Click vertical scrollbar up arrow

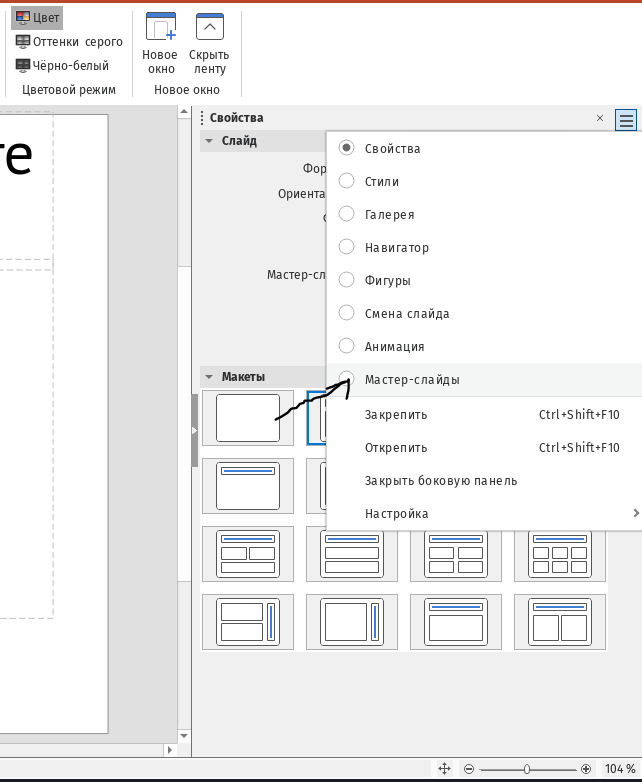point(184,112)
